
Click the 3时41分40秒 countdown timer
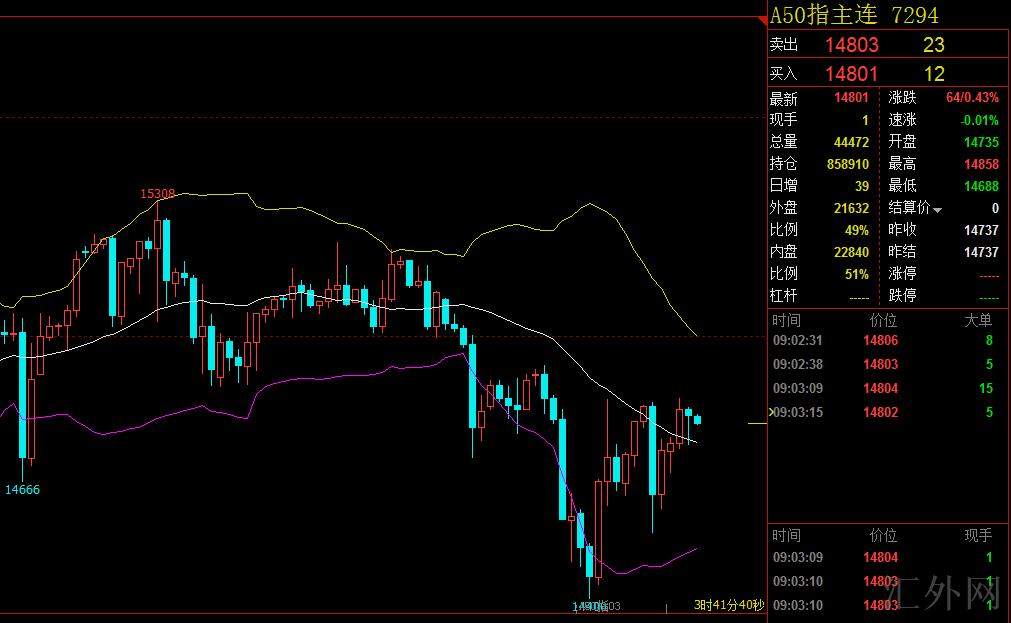coord(730,605)
